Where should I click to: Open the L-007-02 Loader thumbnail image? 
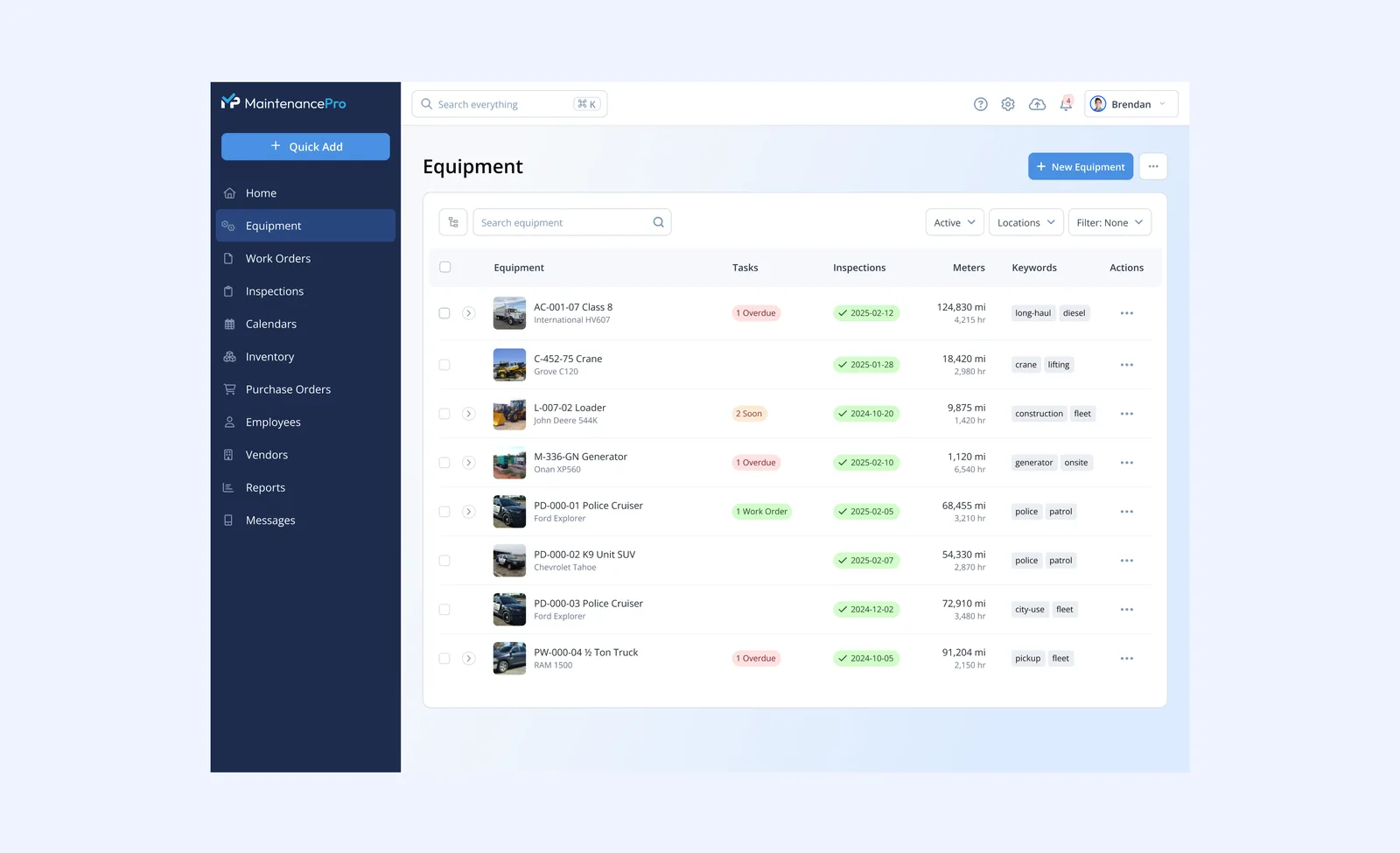[509, 414]
